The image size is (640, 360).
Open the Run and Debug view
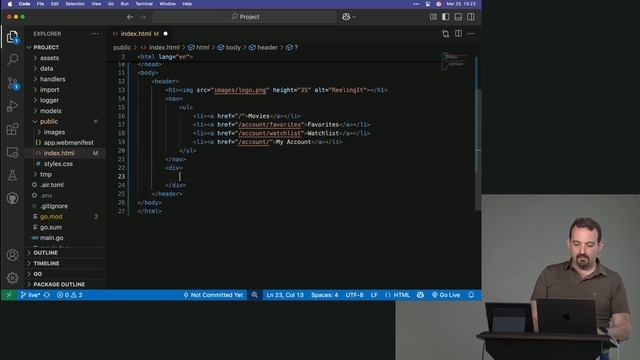tap(13, 106)
